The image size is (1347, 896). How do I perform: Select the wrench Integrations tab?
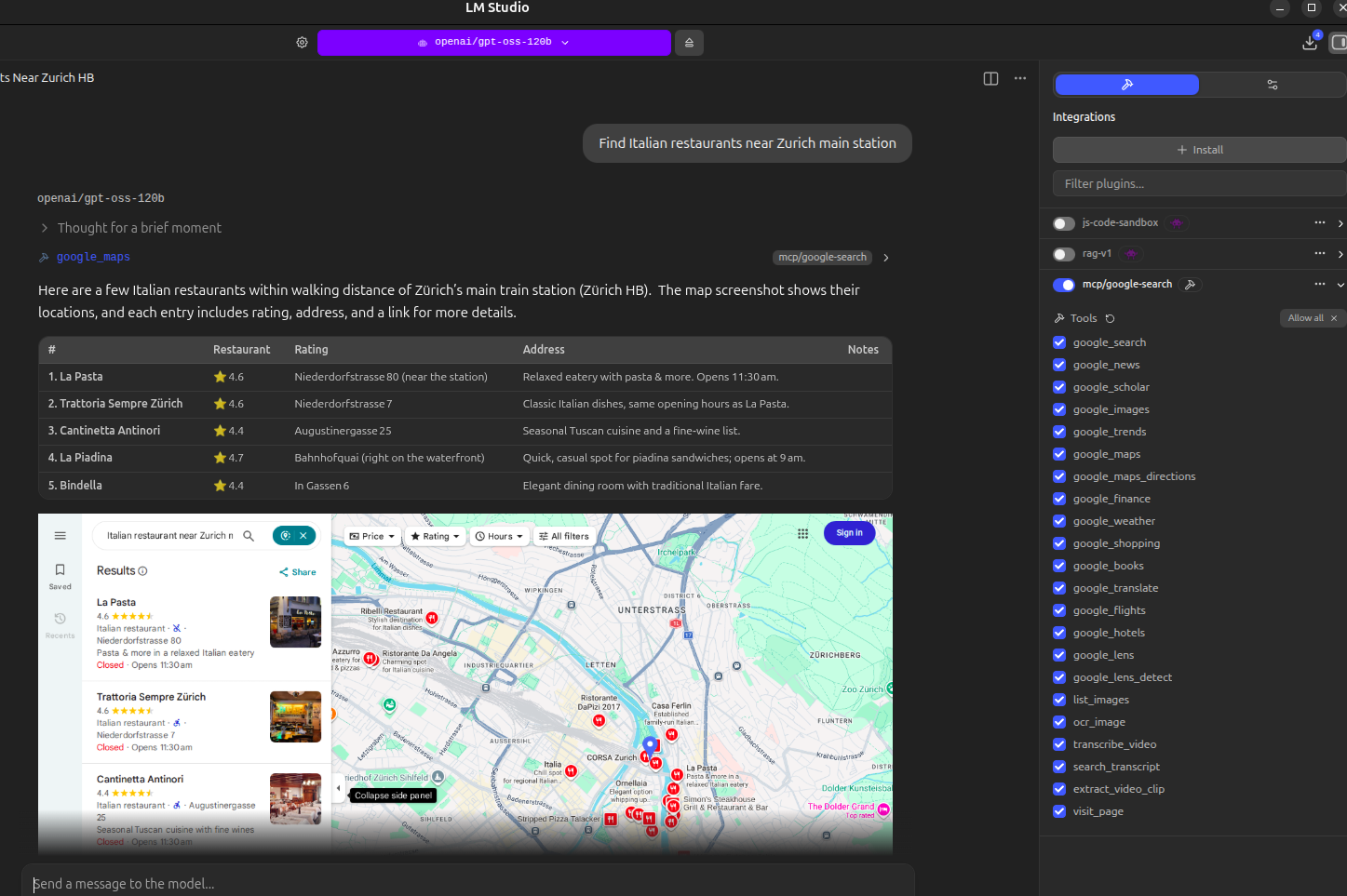1126,84
